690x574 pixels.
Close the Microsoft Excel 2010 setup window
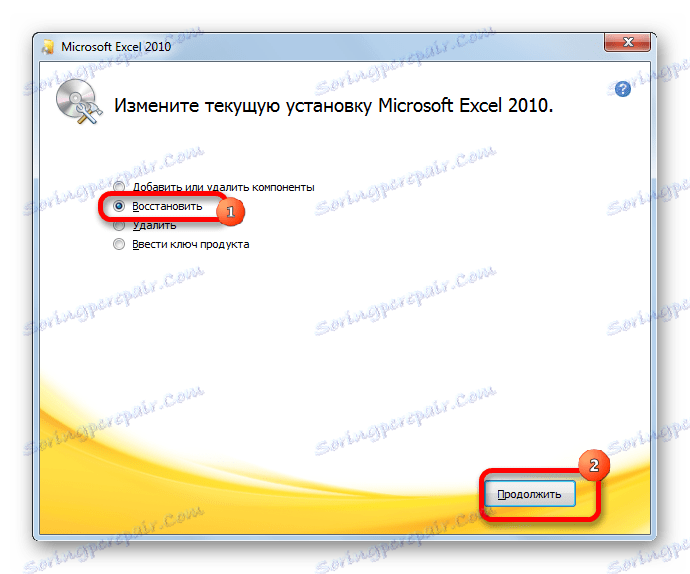628,42
